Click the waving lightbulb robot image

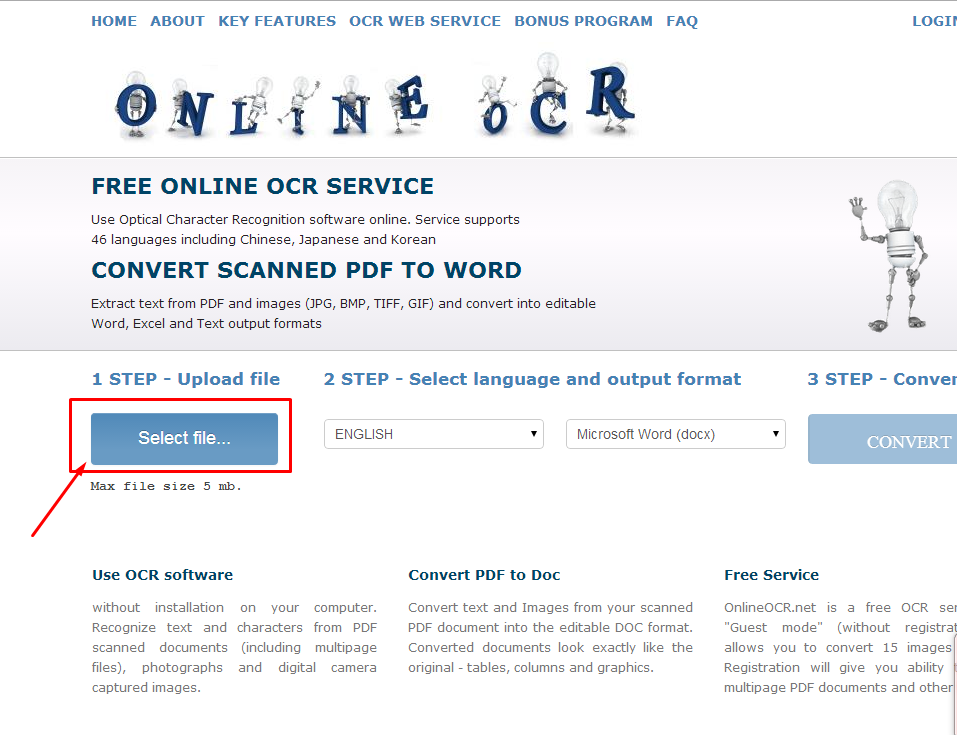point(889,255)
